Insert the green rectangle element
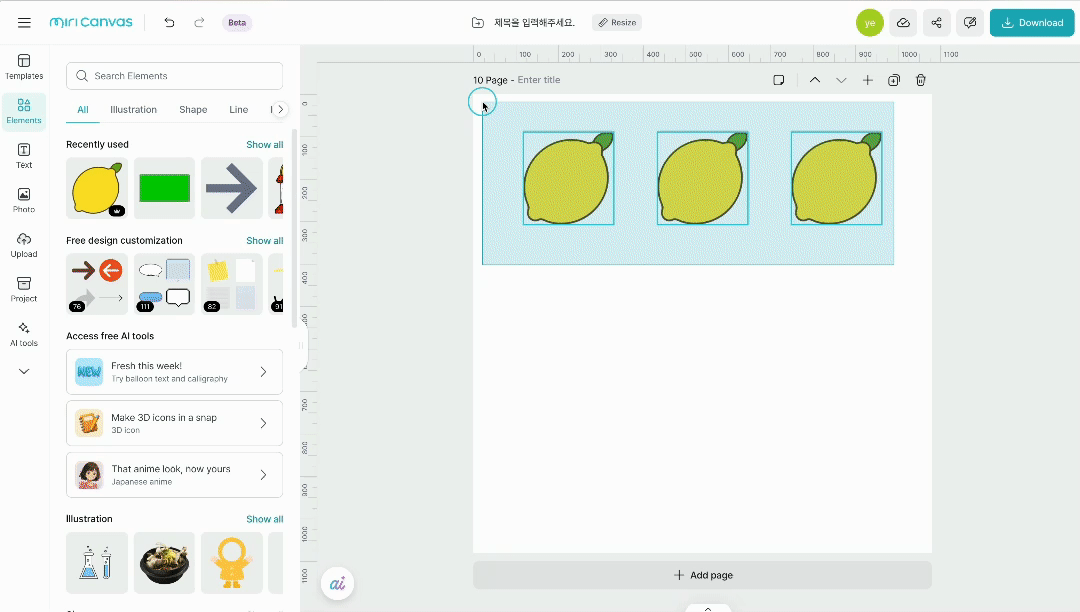The height and width of the screenshot is (612, 1080). click(165, 188)
